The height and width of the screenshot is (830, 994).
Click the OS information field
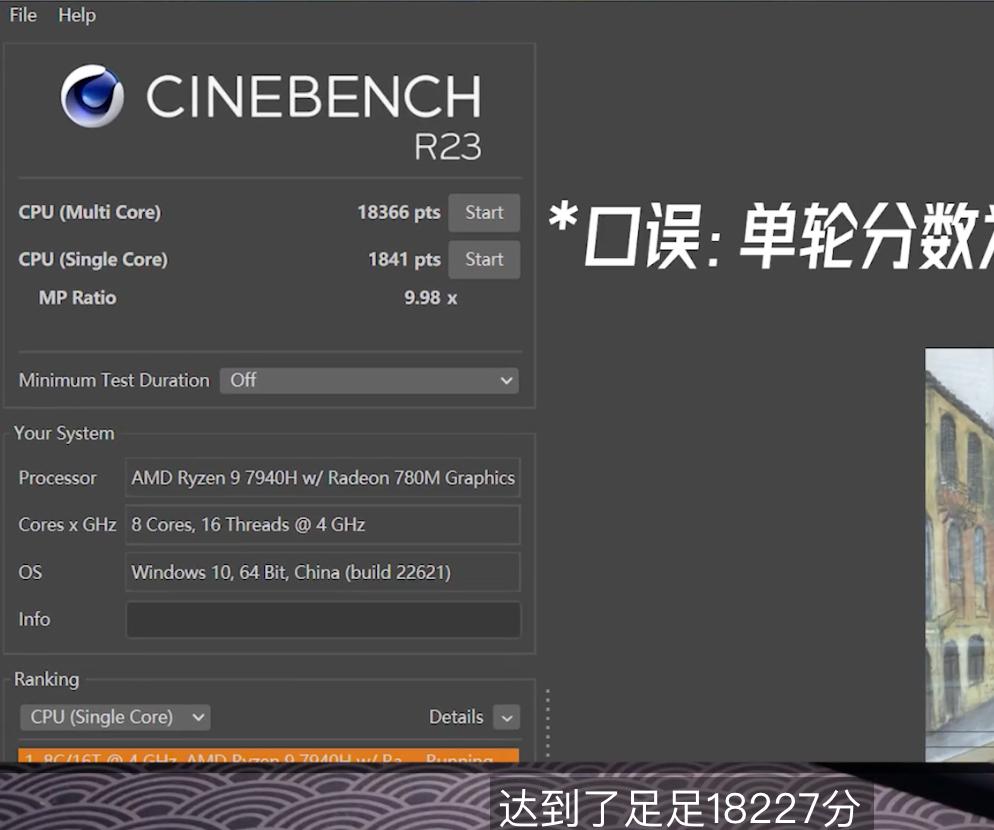[x=322, y=572]
